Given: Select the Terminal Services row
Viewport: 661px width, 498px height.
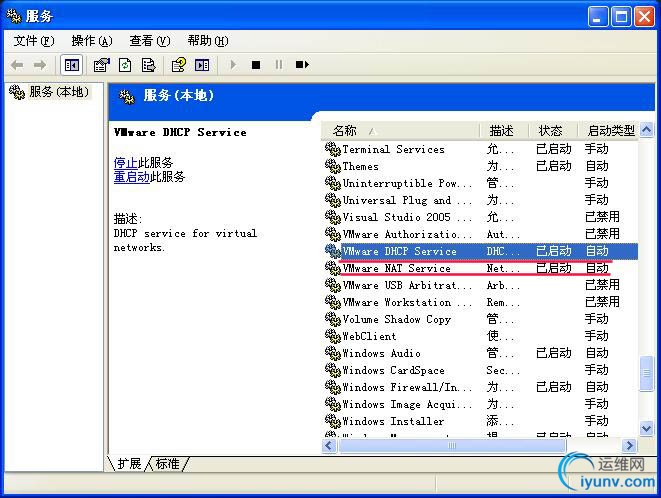Looking at the screenshot, I should point(480,149).
